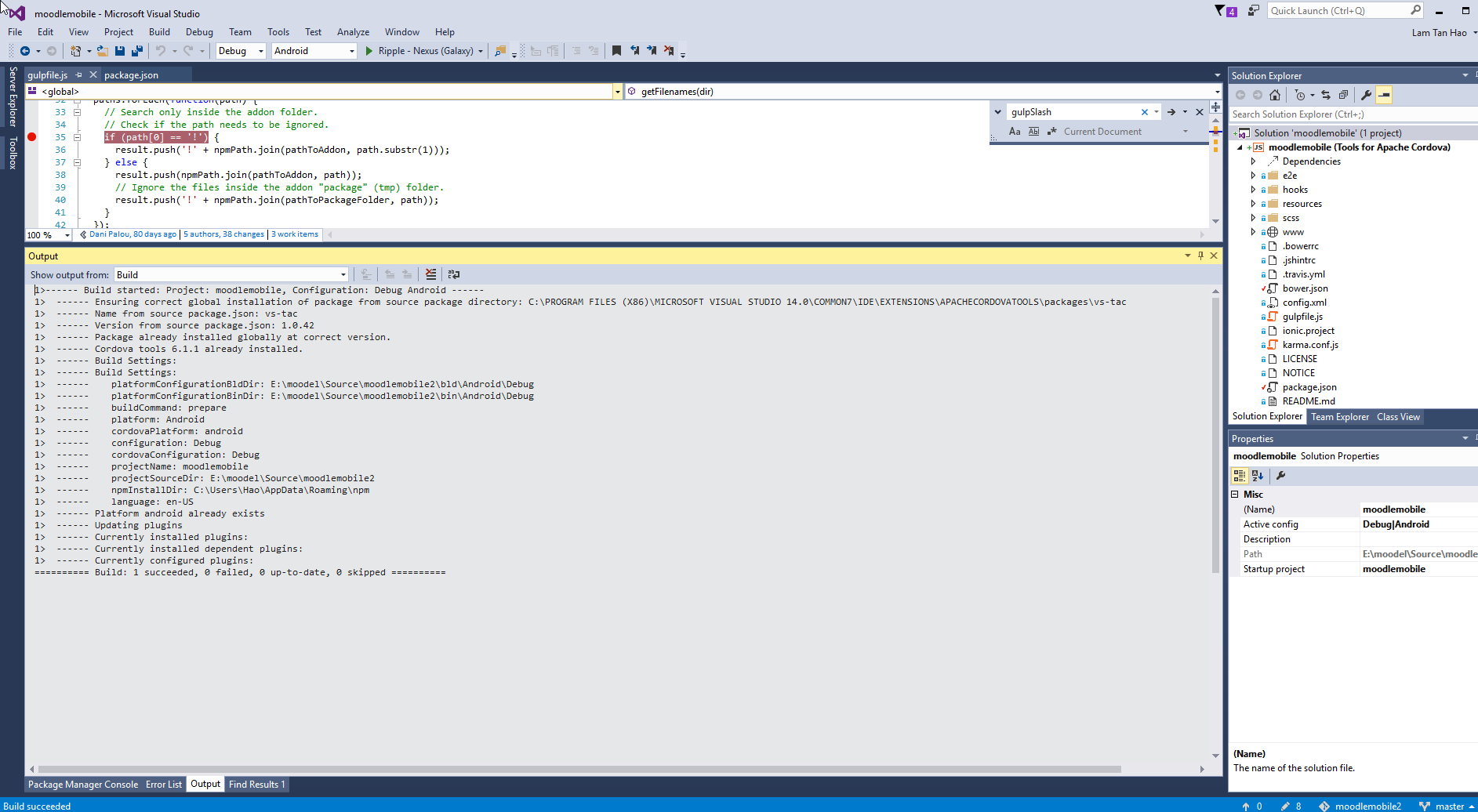Click Find Next arrow in find box
This screenshot has width=1478, height=812.
(x=1171, y=112)
